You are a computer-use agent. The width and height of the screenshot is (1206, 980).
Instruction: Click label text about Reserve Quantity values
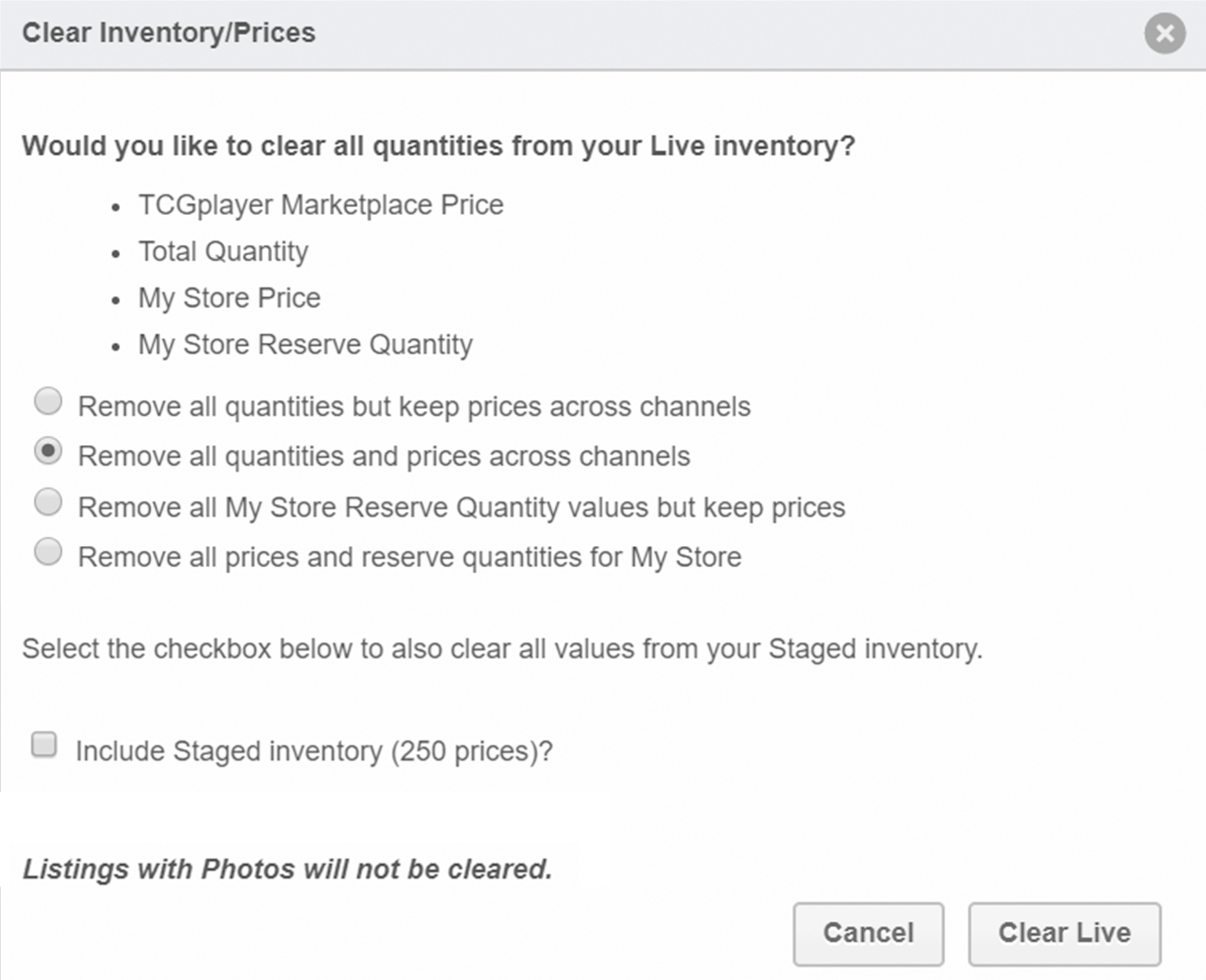pos(462,508)
